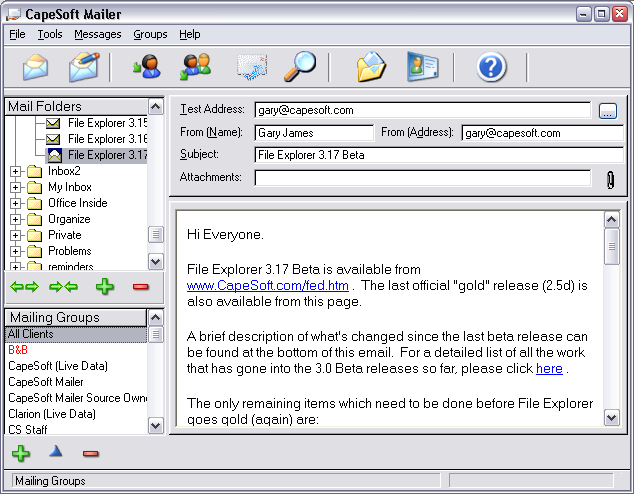Click Mailing Groups scroll down arrow
Screen dimensions: 635x494
[156, 426]
